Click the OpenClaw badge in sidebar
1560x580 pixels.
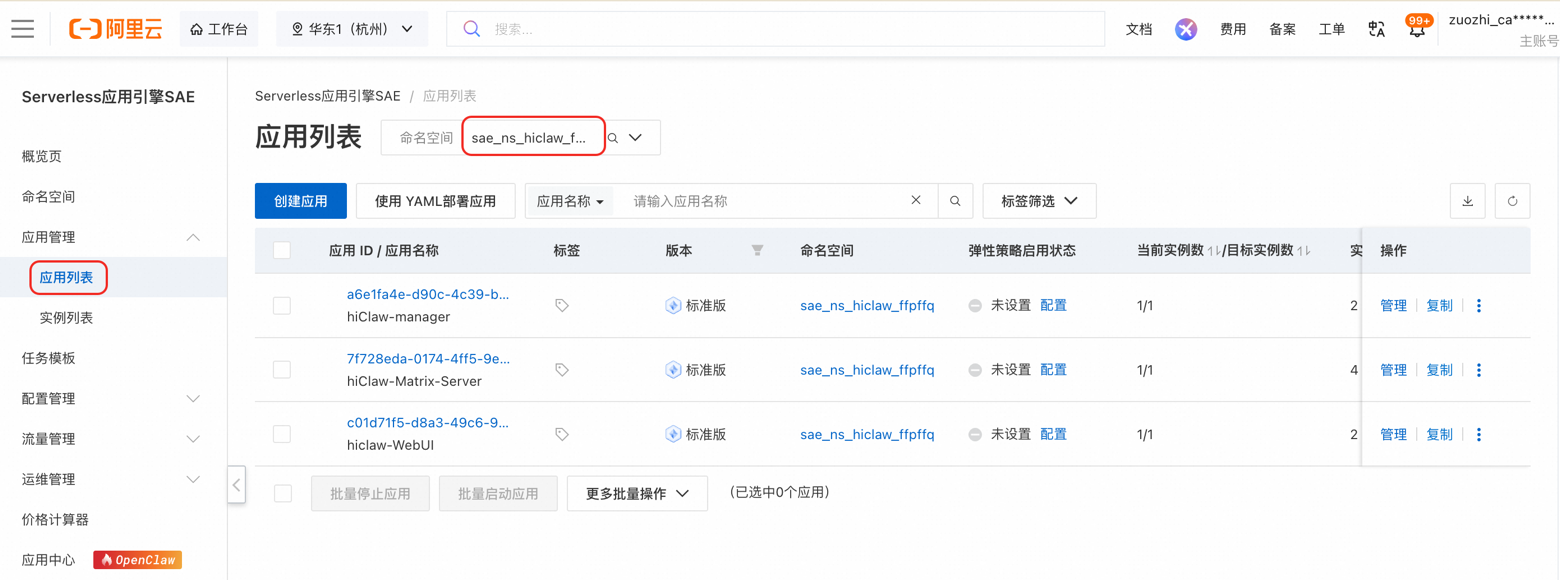point(138,560)
